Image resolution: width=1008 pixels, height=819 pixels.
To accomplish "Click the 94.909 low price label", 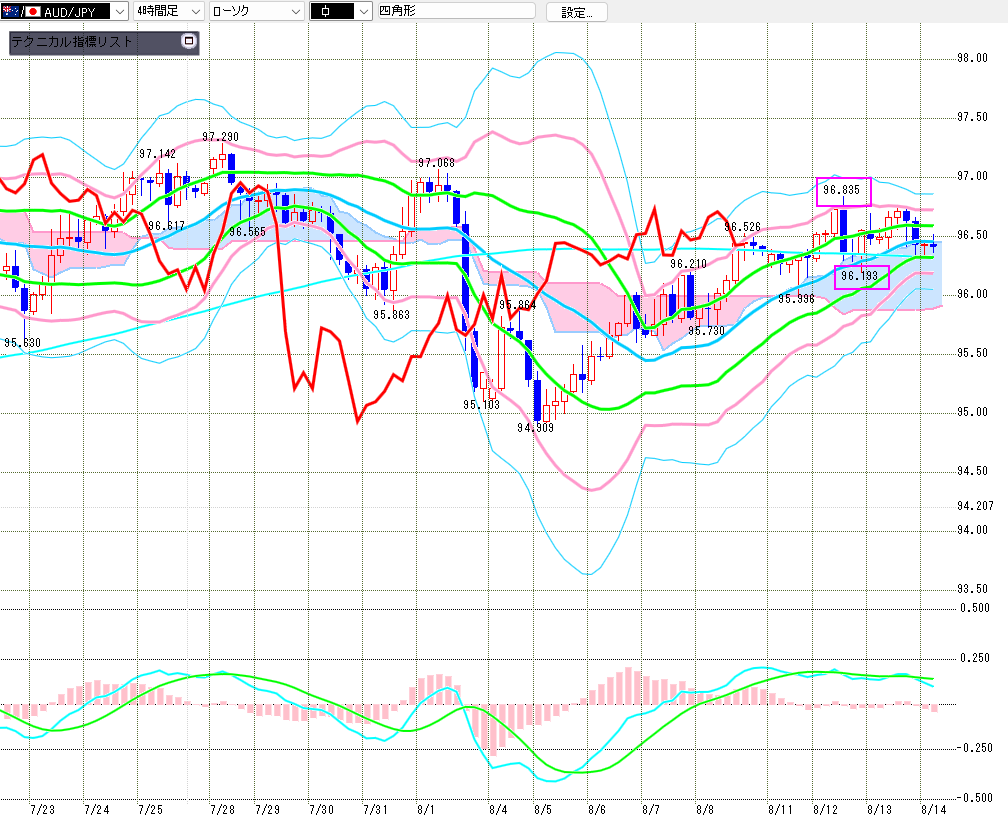I will (535, 427).
